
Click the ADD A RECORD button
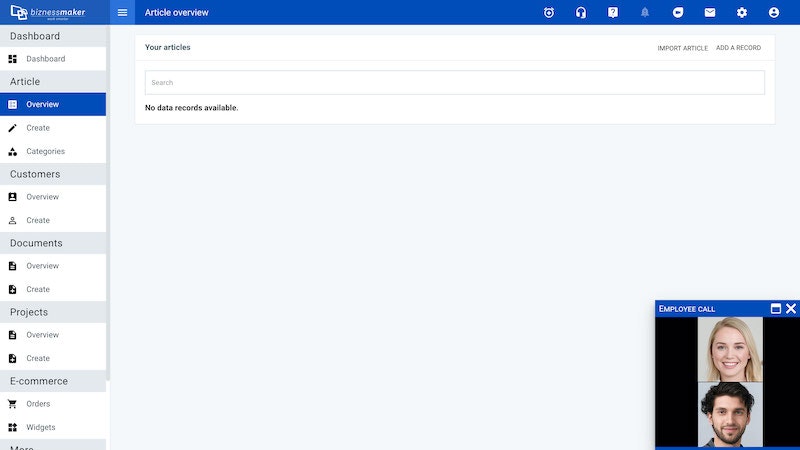click(x=738, y=48)
